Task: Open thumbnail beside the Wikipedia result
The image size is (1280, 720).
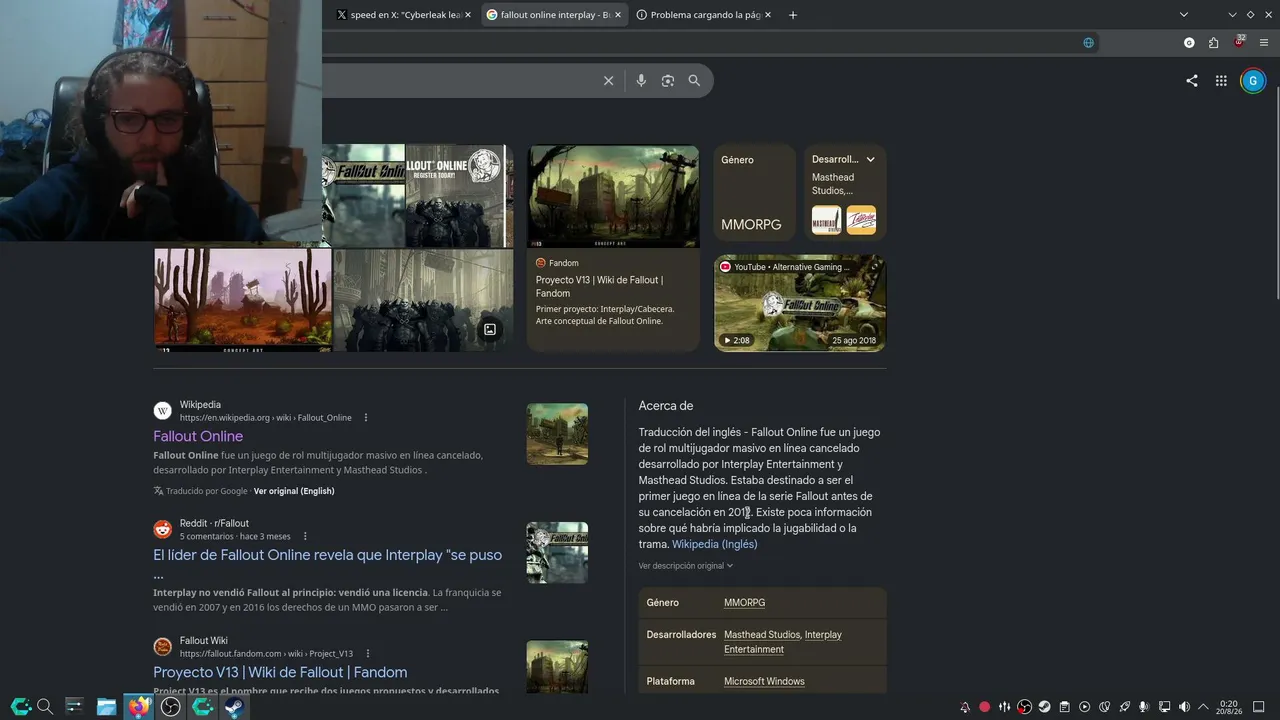Action: [x=557, y=434]
